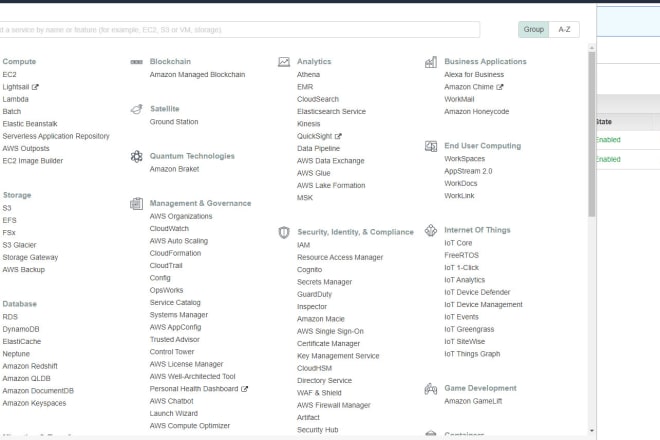Focus the service search box
Image resolution: width=660 pixels, height=440 pixels.
click(239, 29)
